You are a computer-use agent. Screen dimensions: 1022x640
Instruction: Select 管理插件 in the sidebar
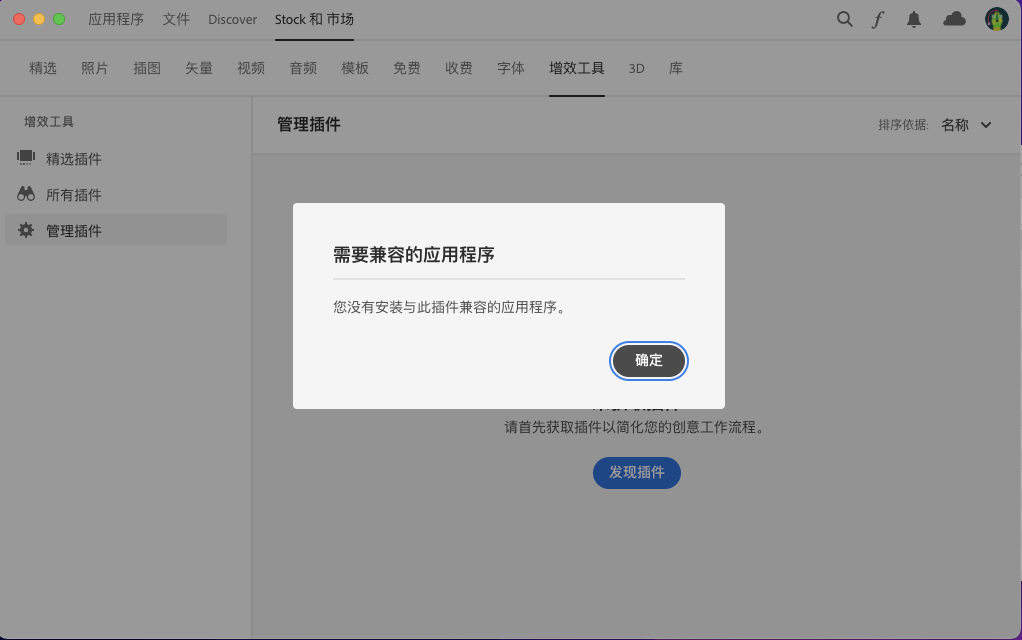point(116,230)
